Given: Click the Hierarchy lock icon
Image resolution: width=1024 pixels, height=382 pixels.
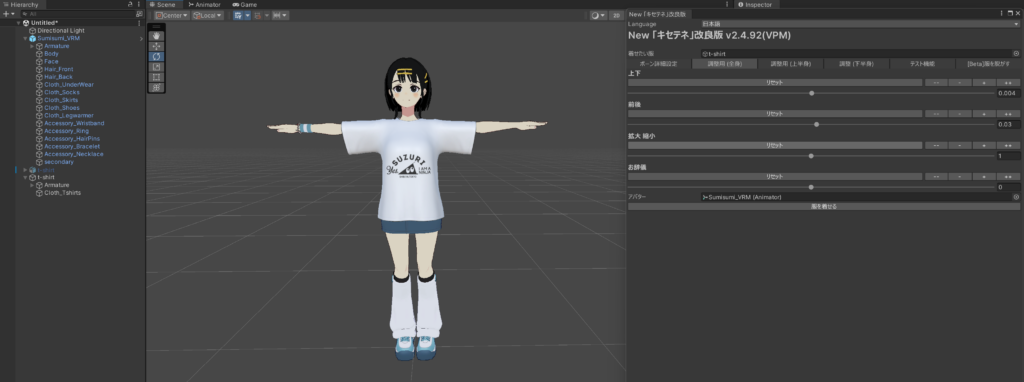Looking at the screenshot, I should point(131,4).
